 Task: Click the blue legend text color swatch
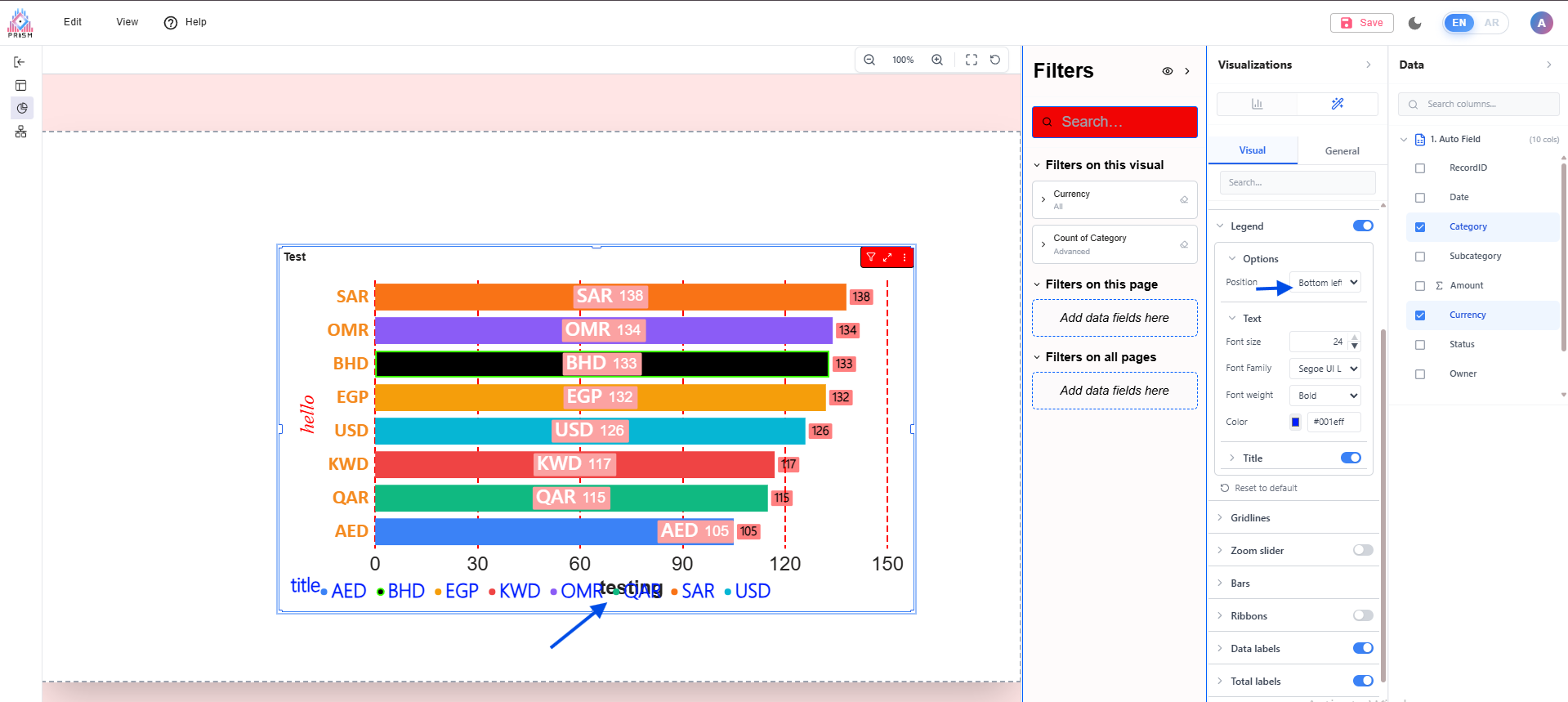(1295, 423)
